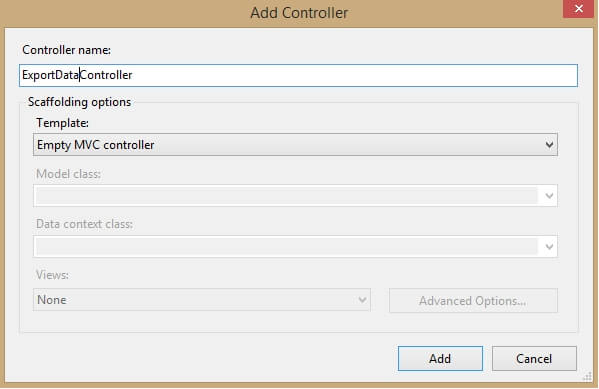The height and width of the screenshot is (389, 599).
Task: Dismiss dialog with the Cancel button
Action: 534,358
